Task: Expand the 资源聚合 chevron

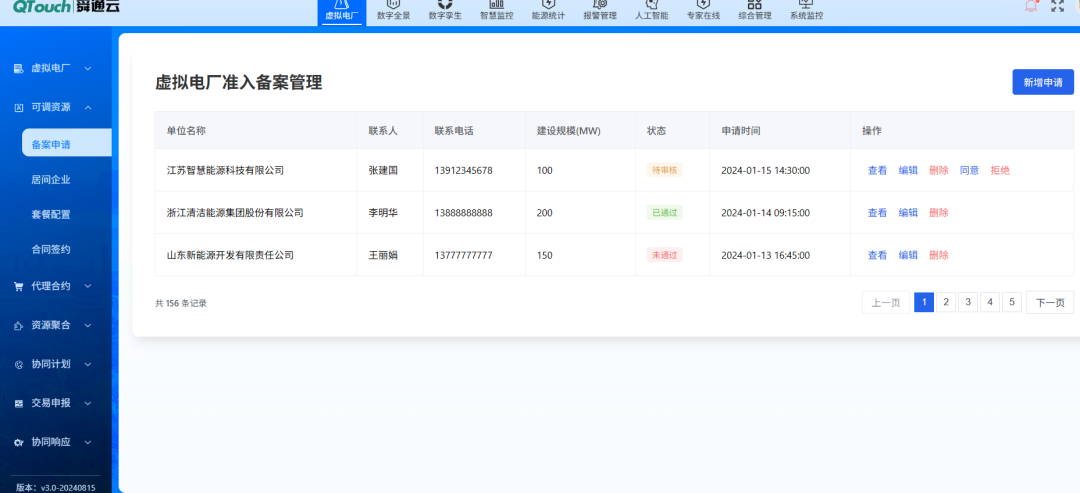Action: (x=87, y=325)
